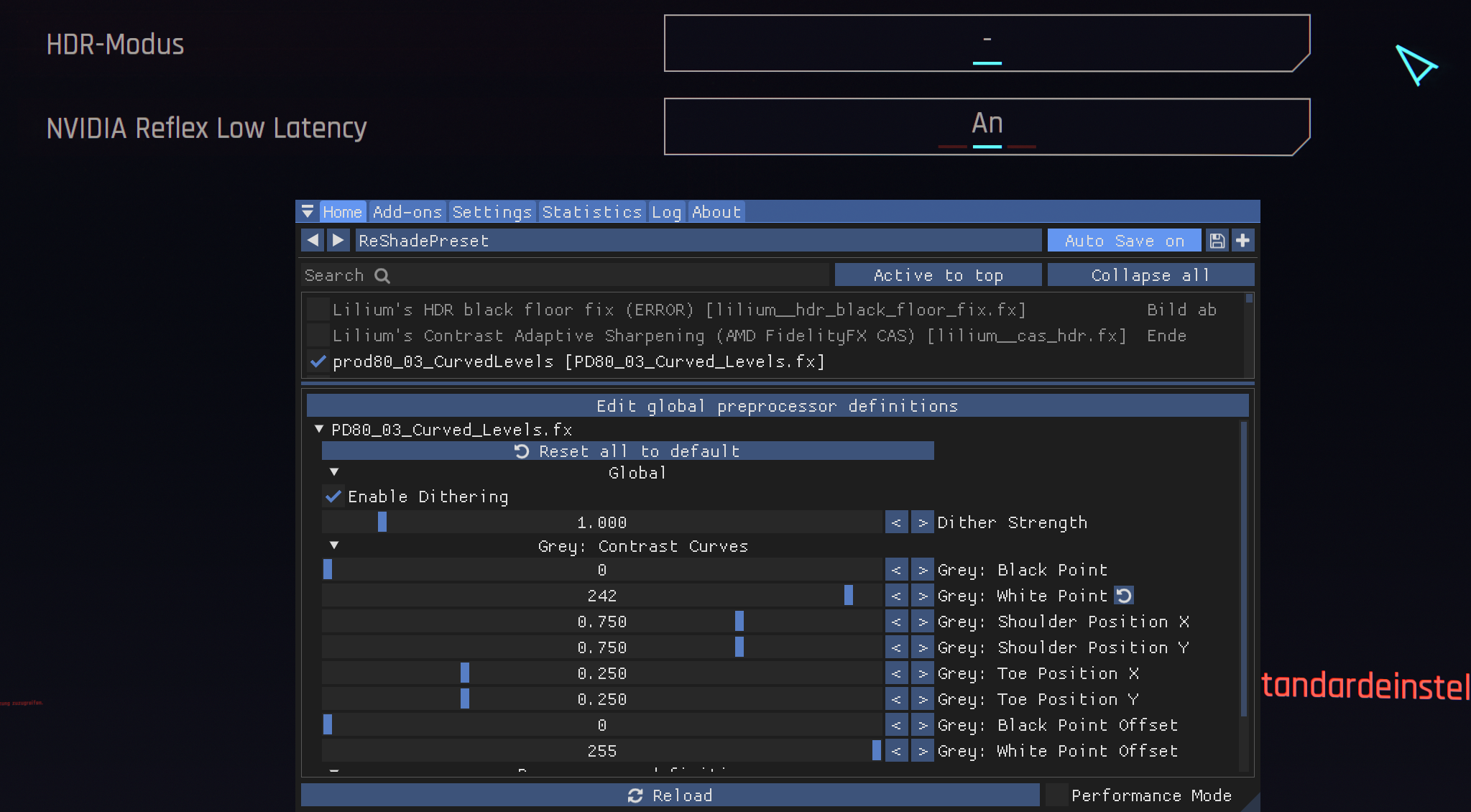Uncheck Enable Dithering
Image resolution: width=1471 pixels, height=812 pixels.
point(333,496)
